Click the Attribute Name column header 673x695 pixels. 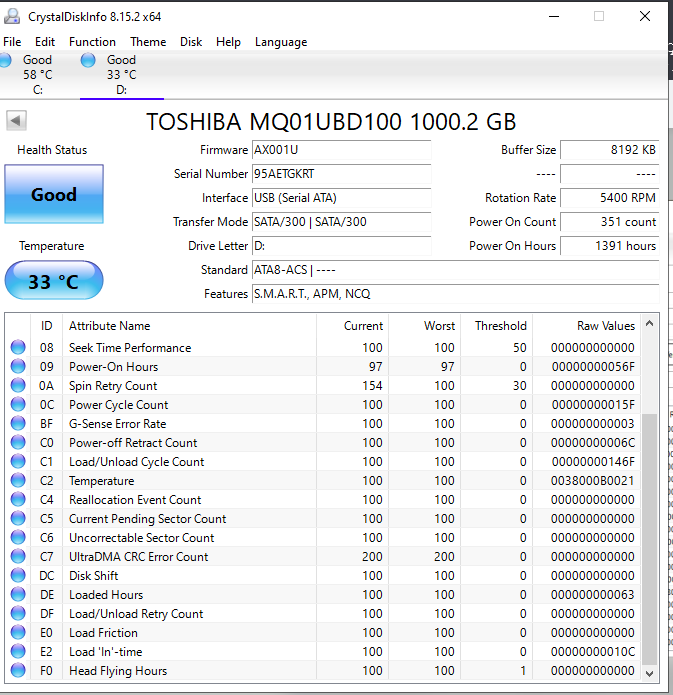pyautogui.click(x=110, y=325)
